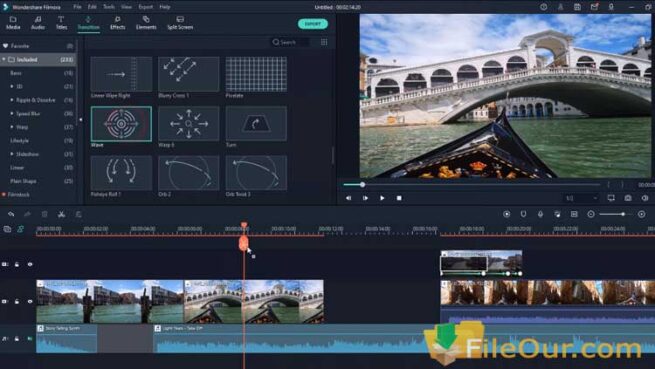This screenshot has height=369, width=655.
Task: Zoom in the timeline with plus icon
Action: tap(642, 214)
